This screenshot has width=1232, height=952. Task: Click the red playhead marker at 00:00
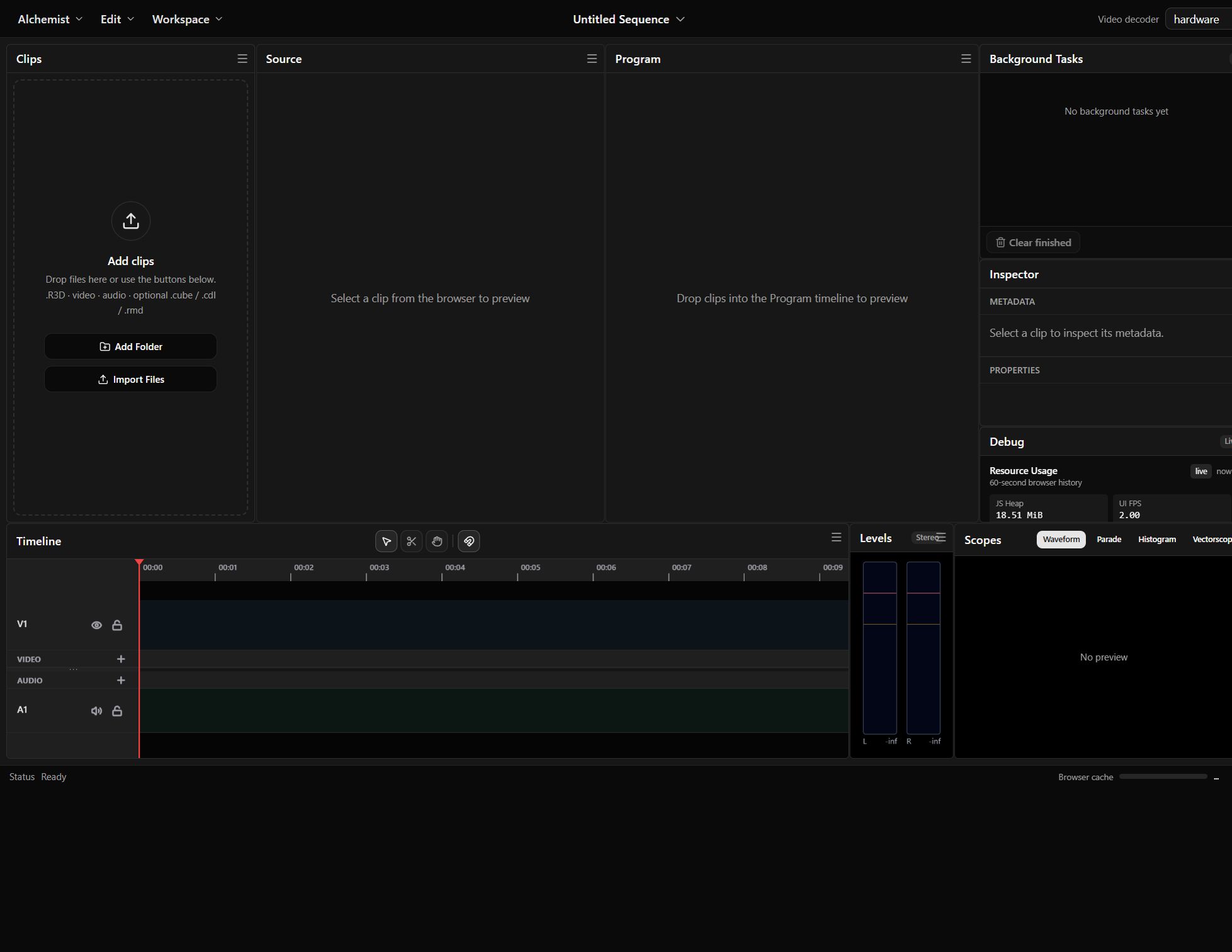click(139, 562)
